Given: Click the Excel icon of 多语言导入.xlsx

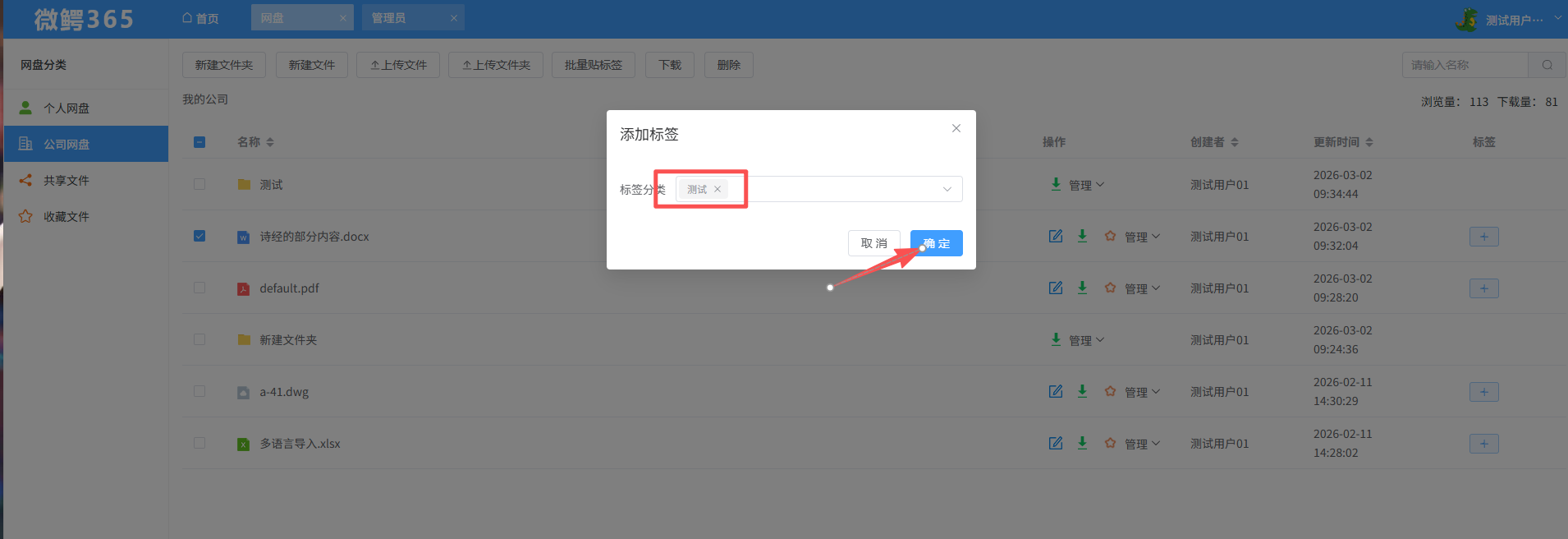Looking at the screenshot, I should (x=243, y=445).
